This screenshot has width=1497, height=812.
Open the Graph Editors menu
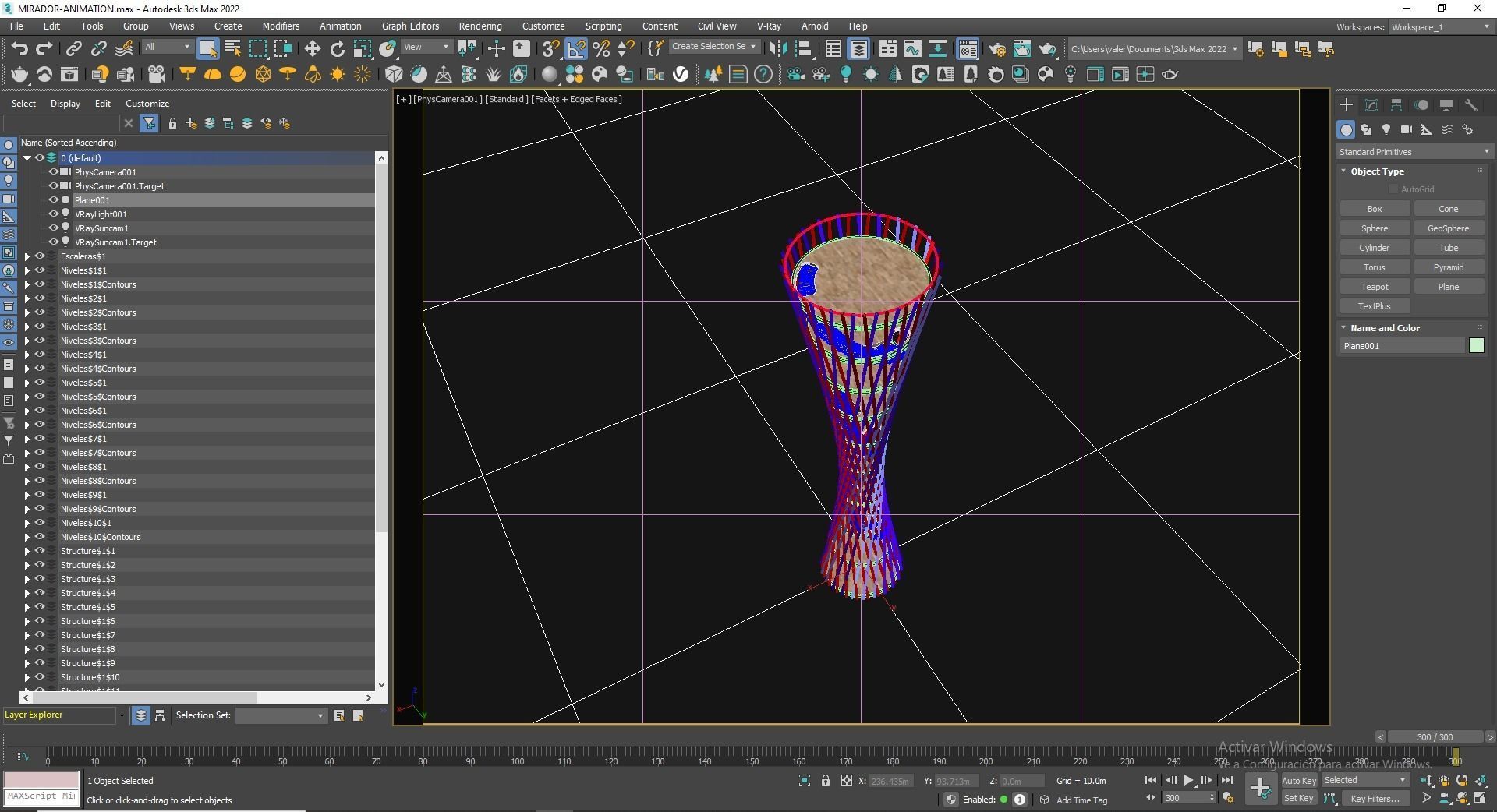coord(410,26)
